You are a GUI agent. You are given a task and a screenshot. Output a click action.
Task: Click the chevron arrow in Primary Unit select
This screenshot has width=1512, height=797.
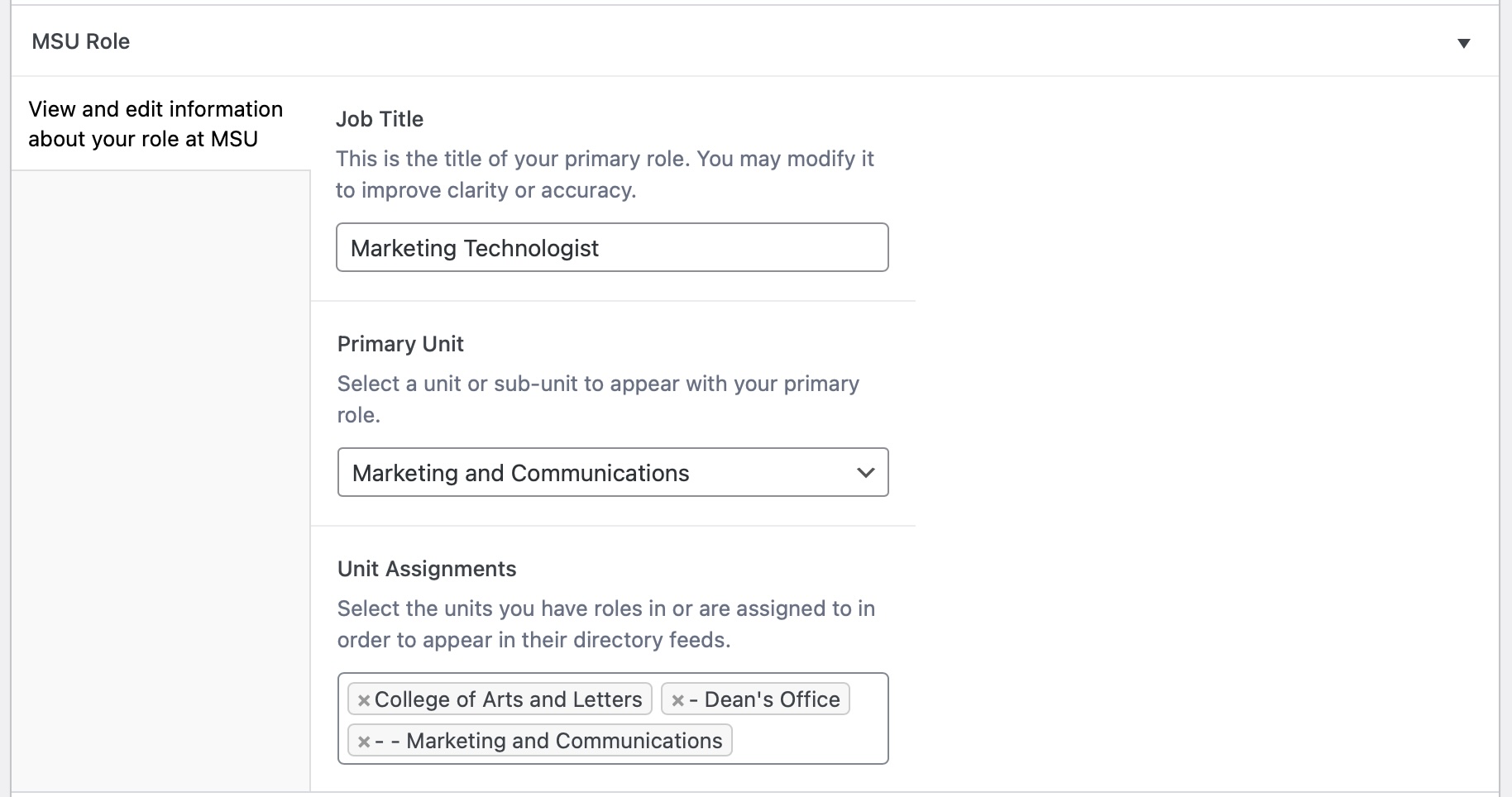coord(865,473)
